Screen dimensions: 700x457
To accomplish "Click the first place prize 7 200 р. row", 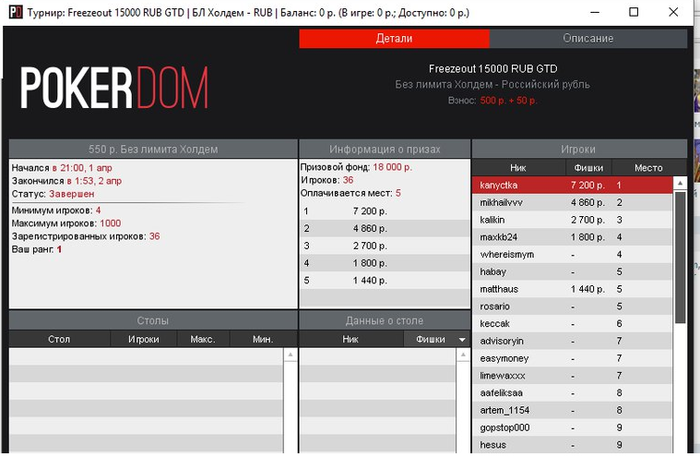I will point(385,211).
